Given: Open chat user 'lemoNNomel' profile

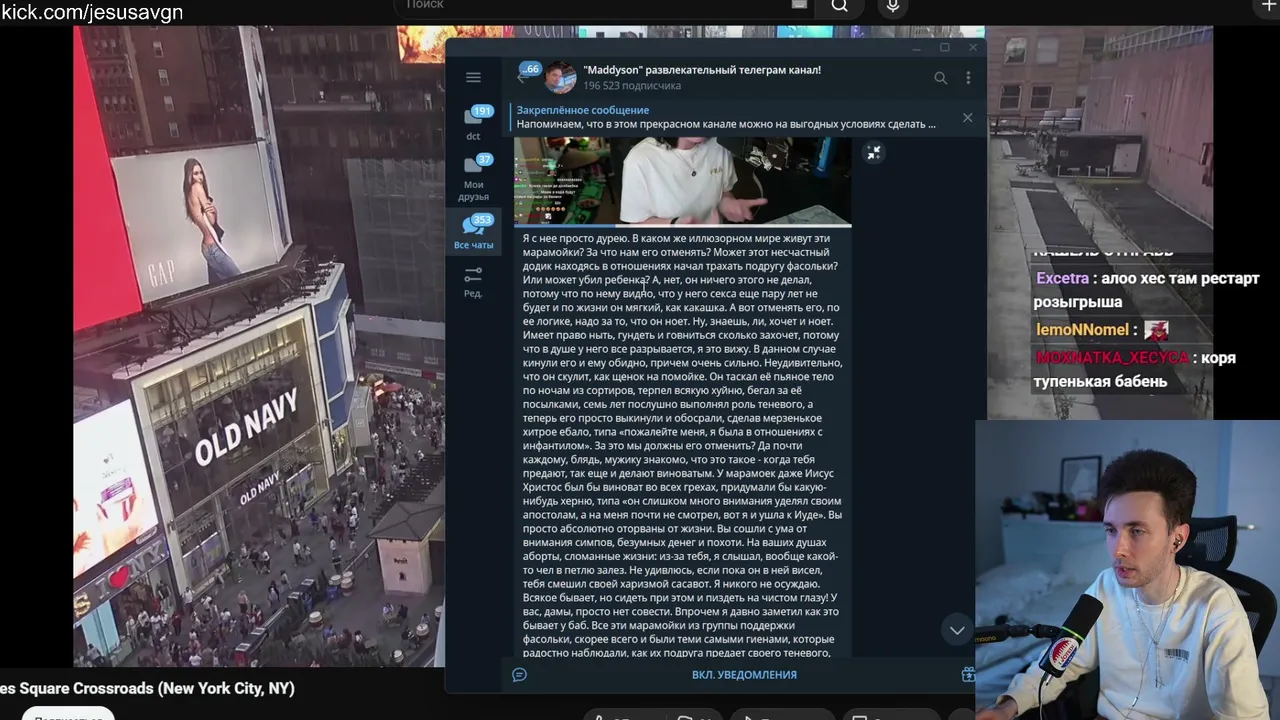Looking at the screenshot, I should [x=1082, y=330].
